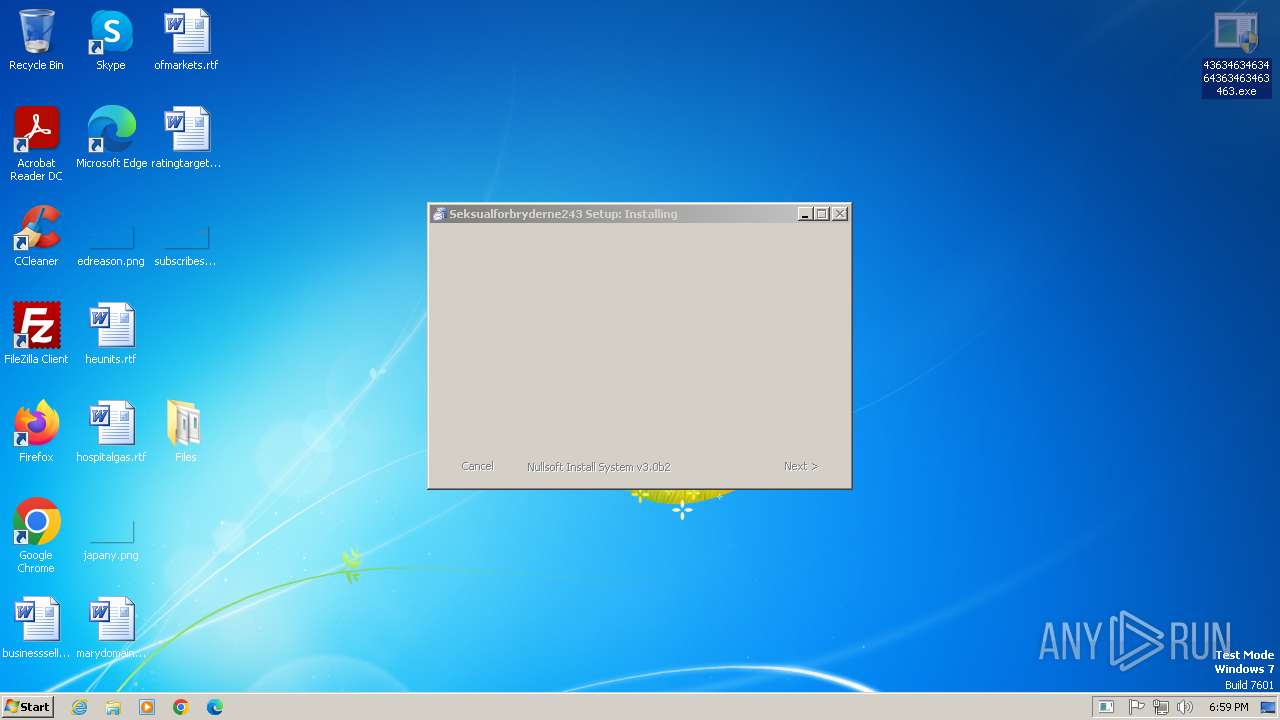The image size is (1280, 720).
Task: Select the Skype desktop shortcut
Action: pos(111,40)
